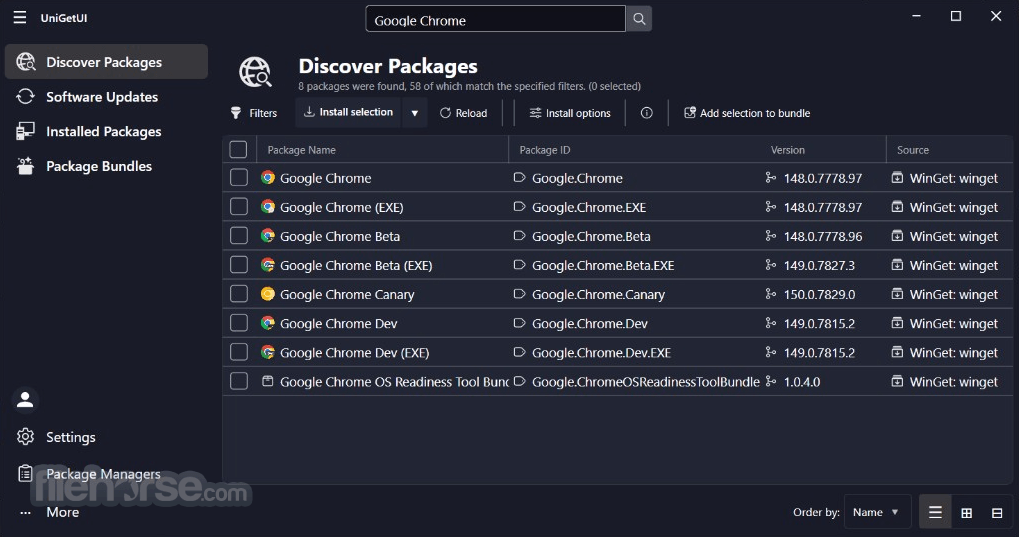
Task: Click WinGet: winget in Chrome Dev row
Action: coord(953,324)
